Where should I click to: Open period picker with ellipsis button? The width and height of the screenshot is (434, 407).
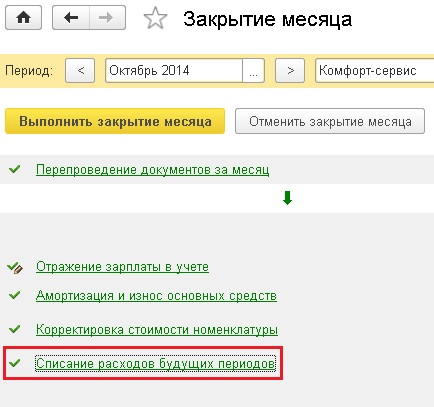click(253, 71)
